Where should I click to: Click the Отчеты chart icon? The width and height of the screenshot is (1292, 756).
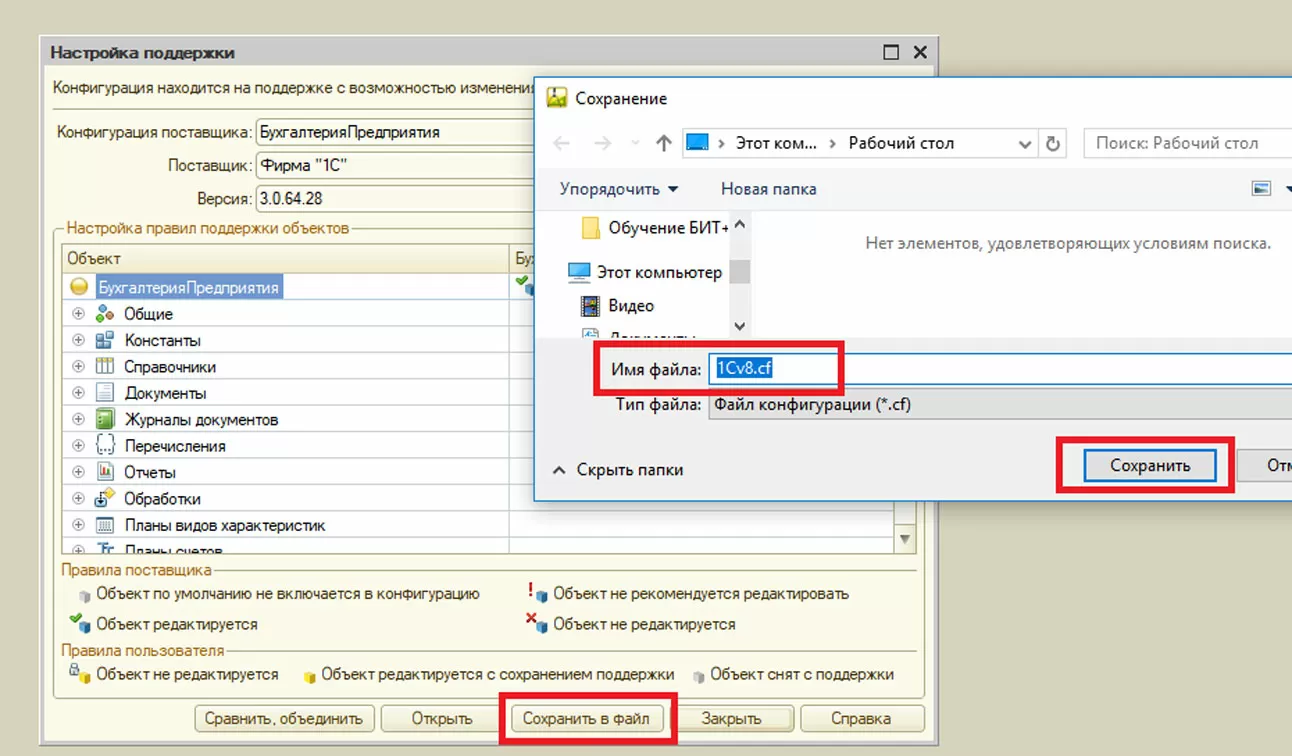click(x=105, y=472)
